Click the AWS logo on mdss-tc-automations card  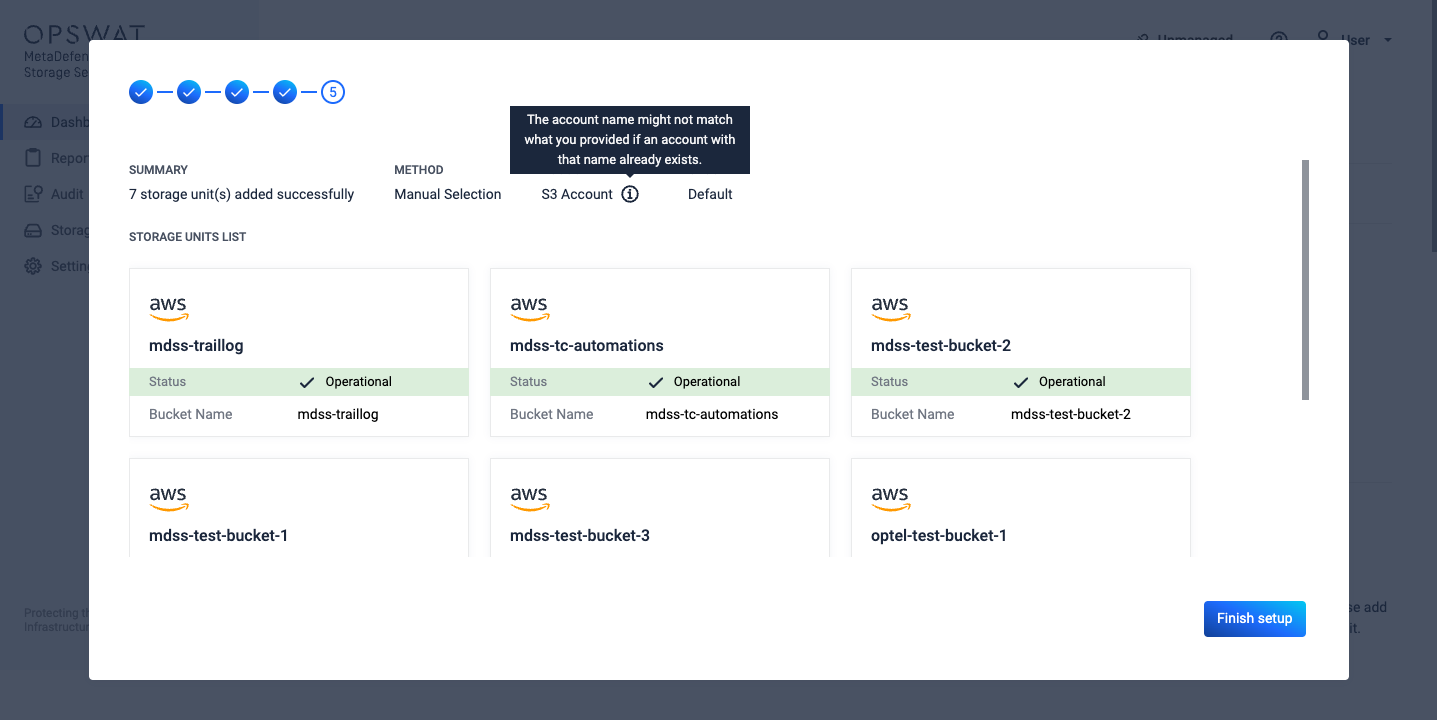pos(529,309)
